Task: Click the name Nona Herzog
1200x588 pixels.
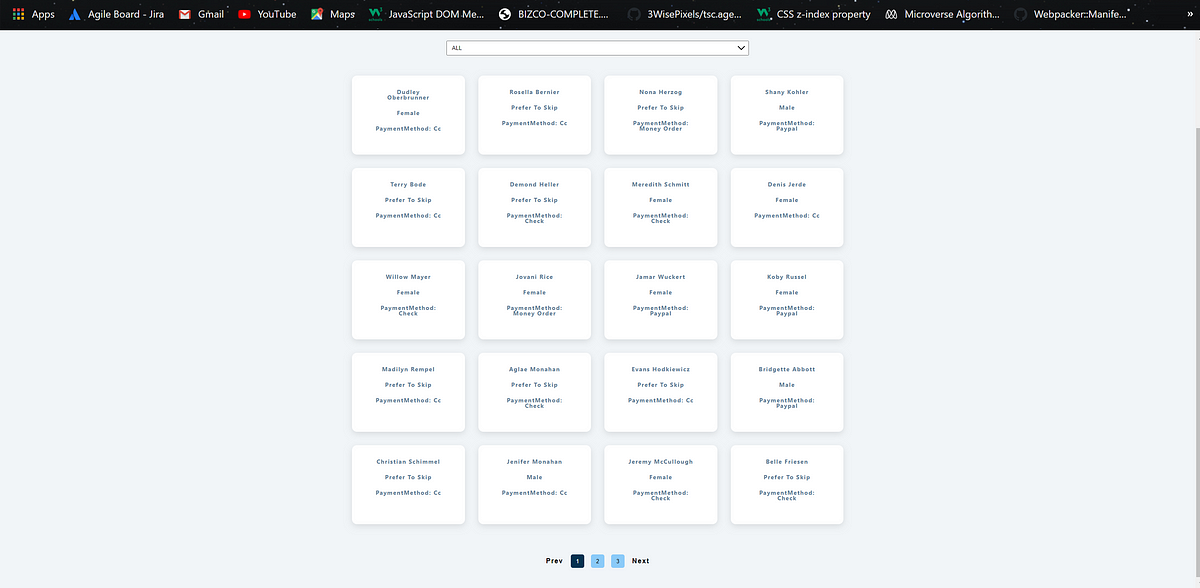Action: 661,92
